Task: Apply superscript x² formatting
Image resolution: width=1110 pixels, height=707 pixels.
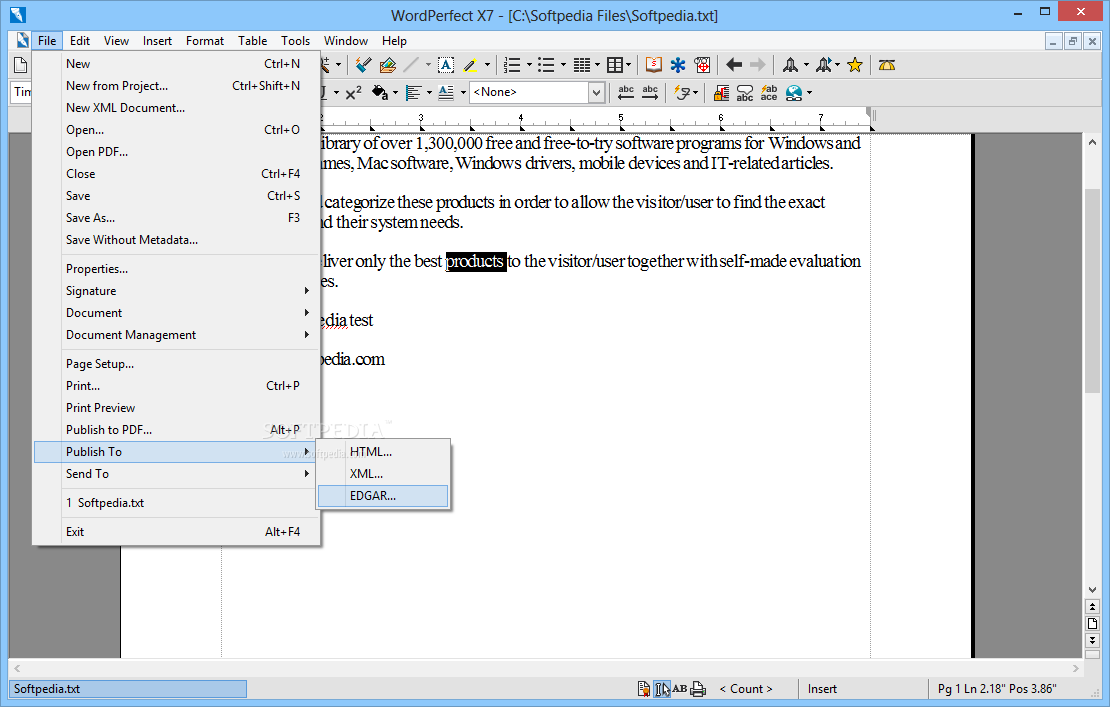Action: pyautogui.click(x=353, y=93)
